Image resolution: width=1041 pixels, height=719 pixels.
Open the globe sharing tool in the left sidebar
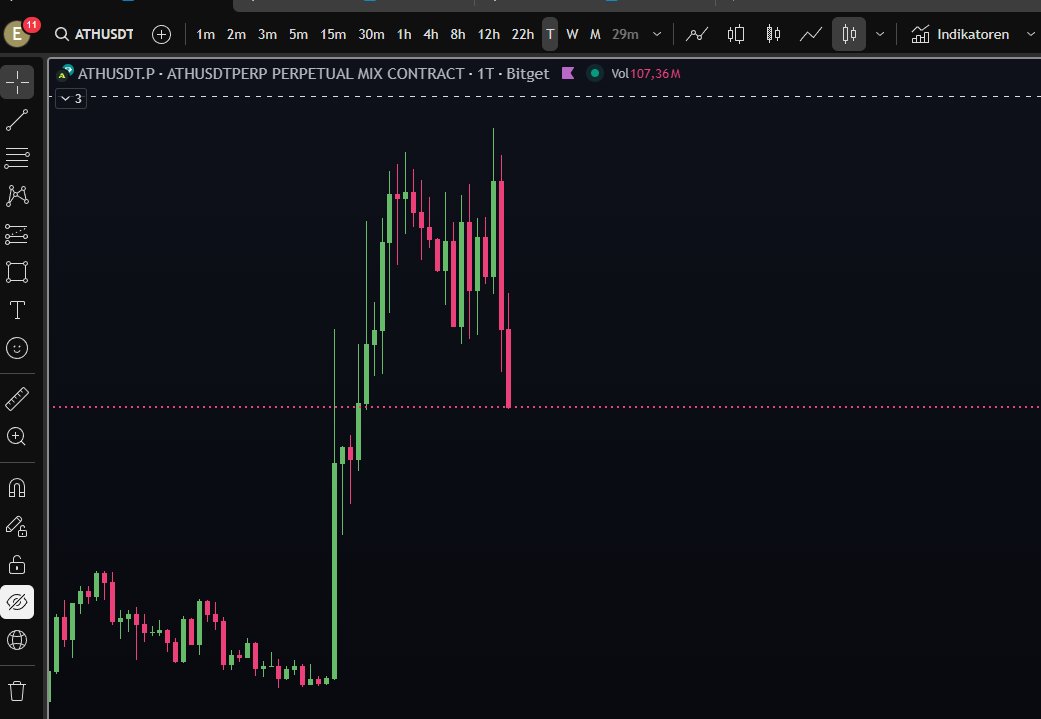tap(17, 640)
